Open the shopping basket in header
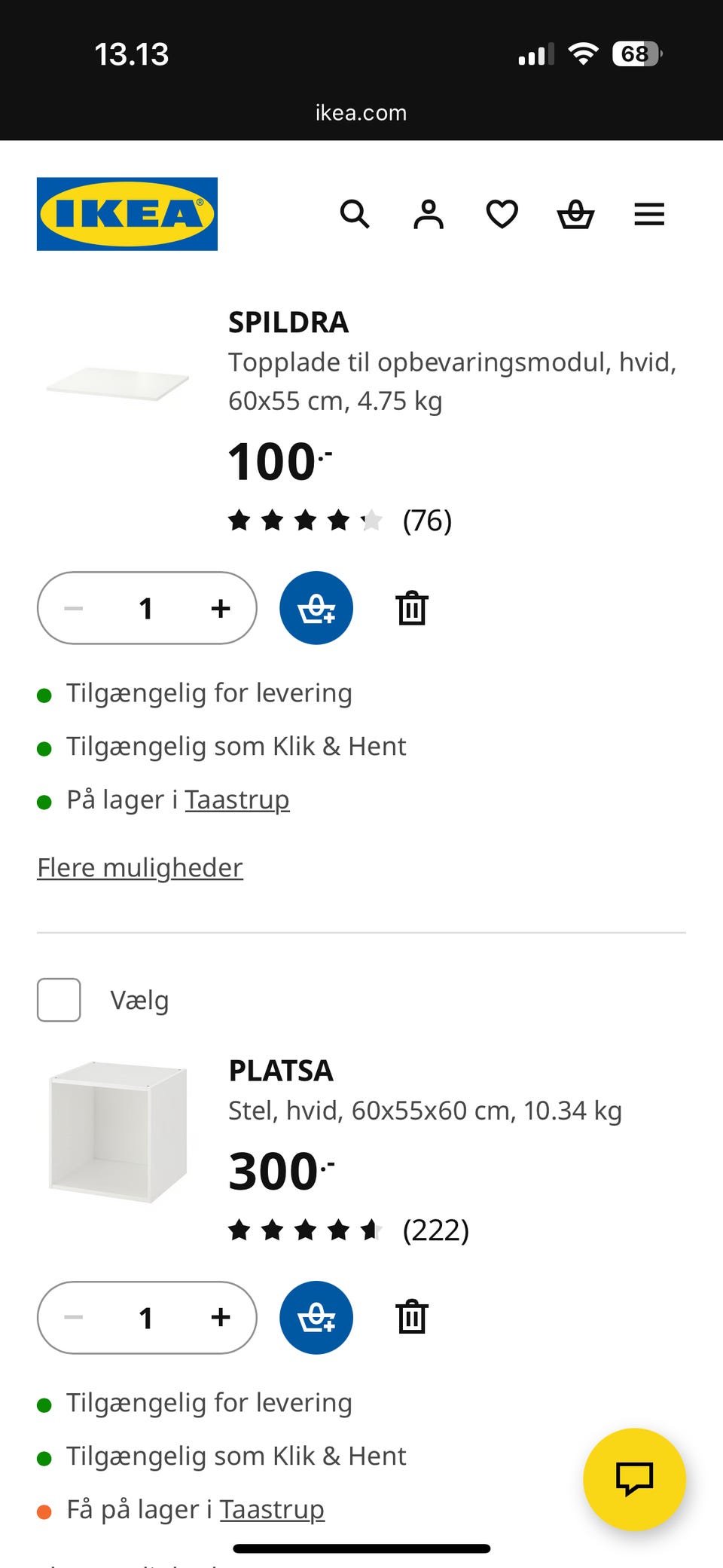Viewport: 723px width, 1568px height. pos(575,215)
